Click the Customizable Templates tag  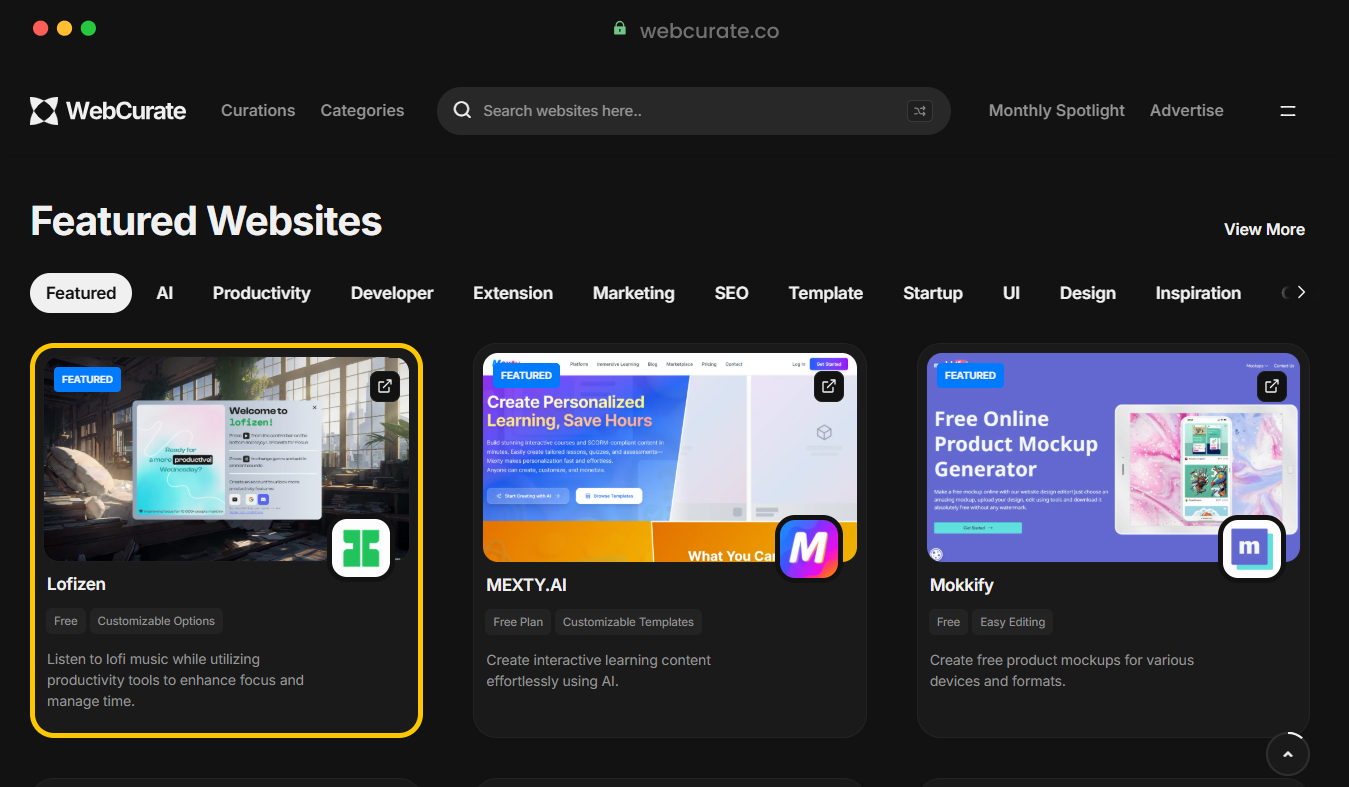coord(628,622)
